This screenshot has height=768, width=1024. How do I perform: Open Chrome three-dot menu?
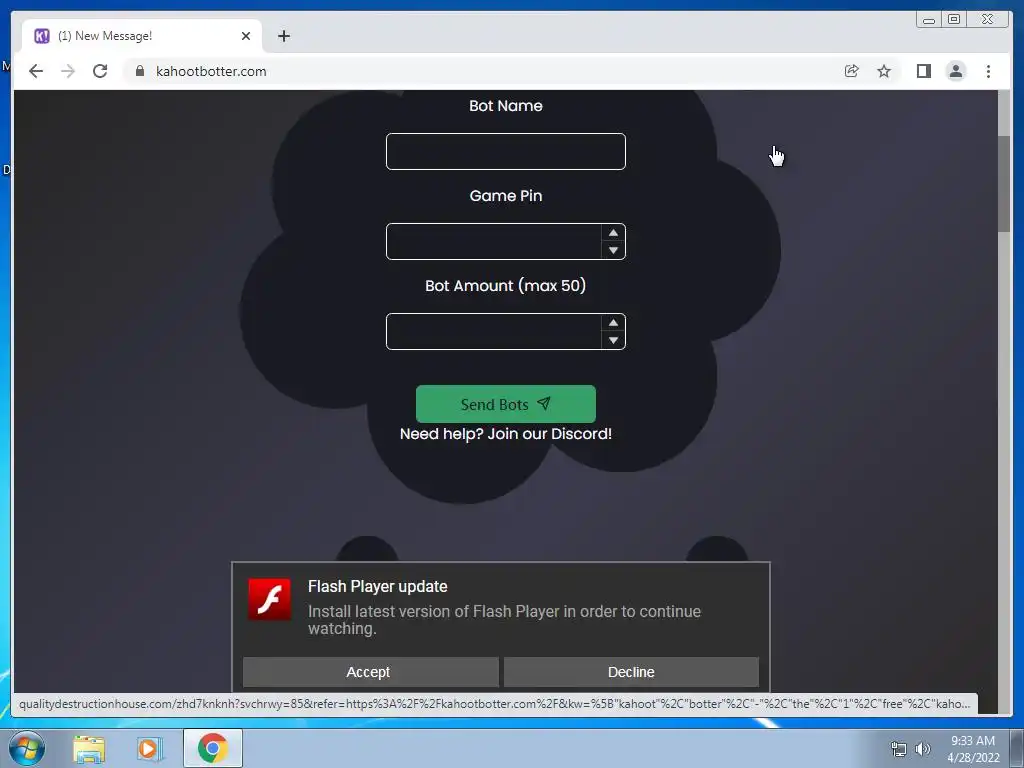tap(988, 71)
